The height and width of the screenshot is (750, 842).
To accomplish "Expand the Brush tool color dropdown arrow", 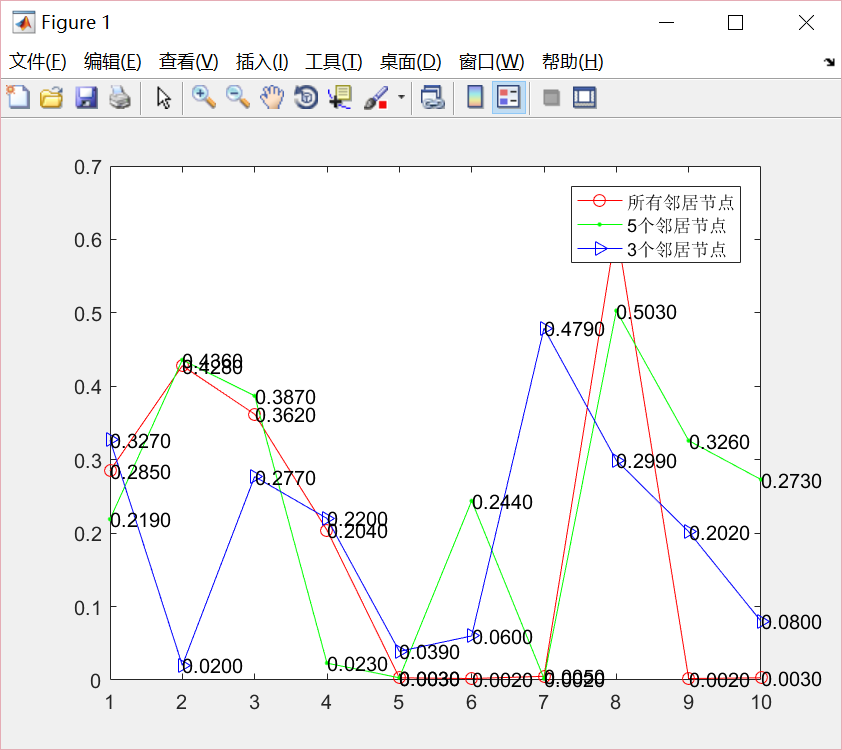I will click(401, 98).
